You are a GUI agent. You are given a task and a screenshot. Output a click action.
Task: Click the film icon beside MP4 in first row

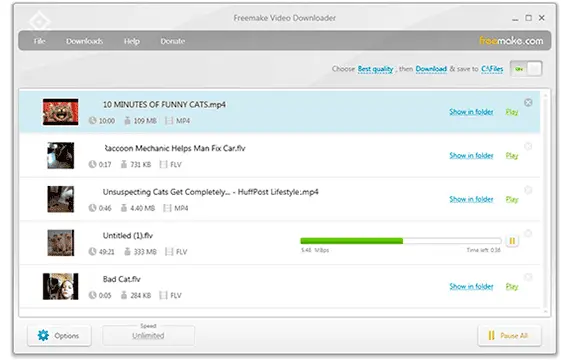(x=169, y=120)
